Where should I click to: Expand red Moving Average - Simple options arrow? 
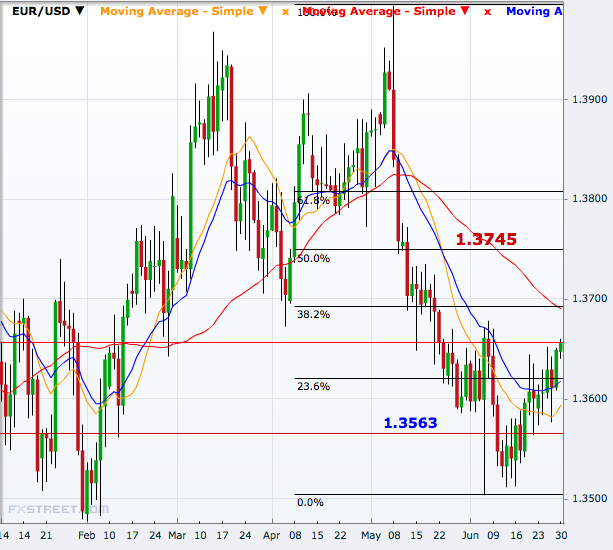[x=464, y=11]
